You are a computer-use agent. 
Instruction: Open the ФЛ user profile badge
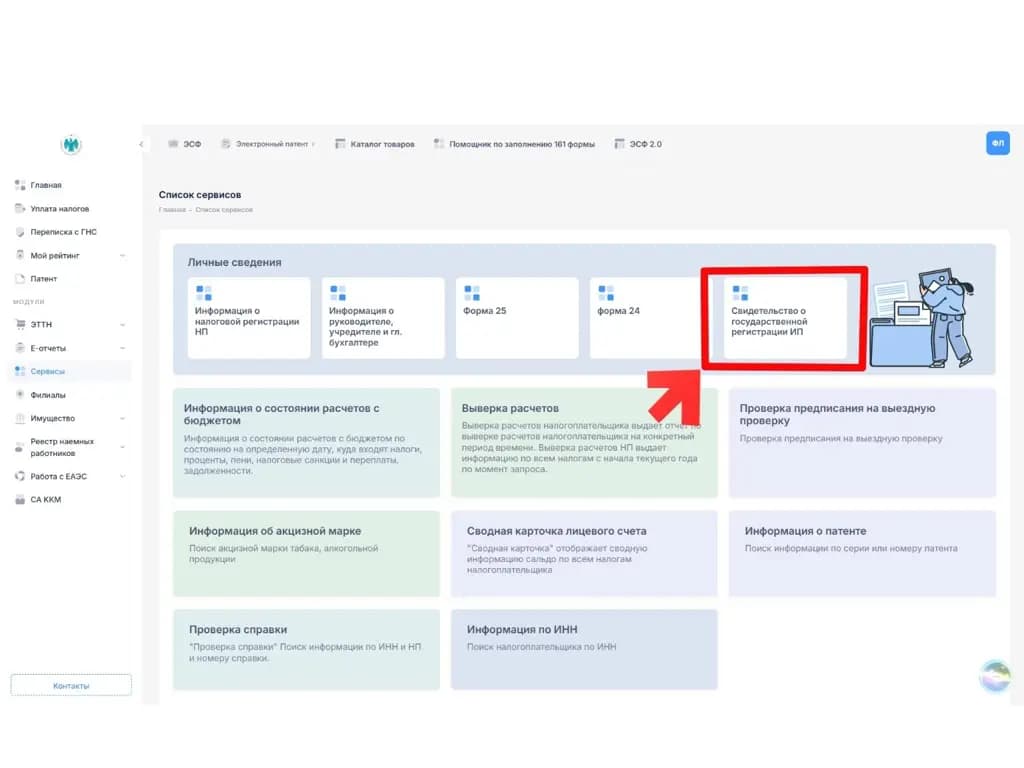pyautogui.click(x=997, y=143)
